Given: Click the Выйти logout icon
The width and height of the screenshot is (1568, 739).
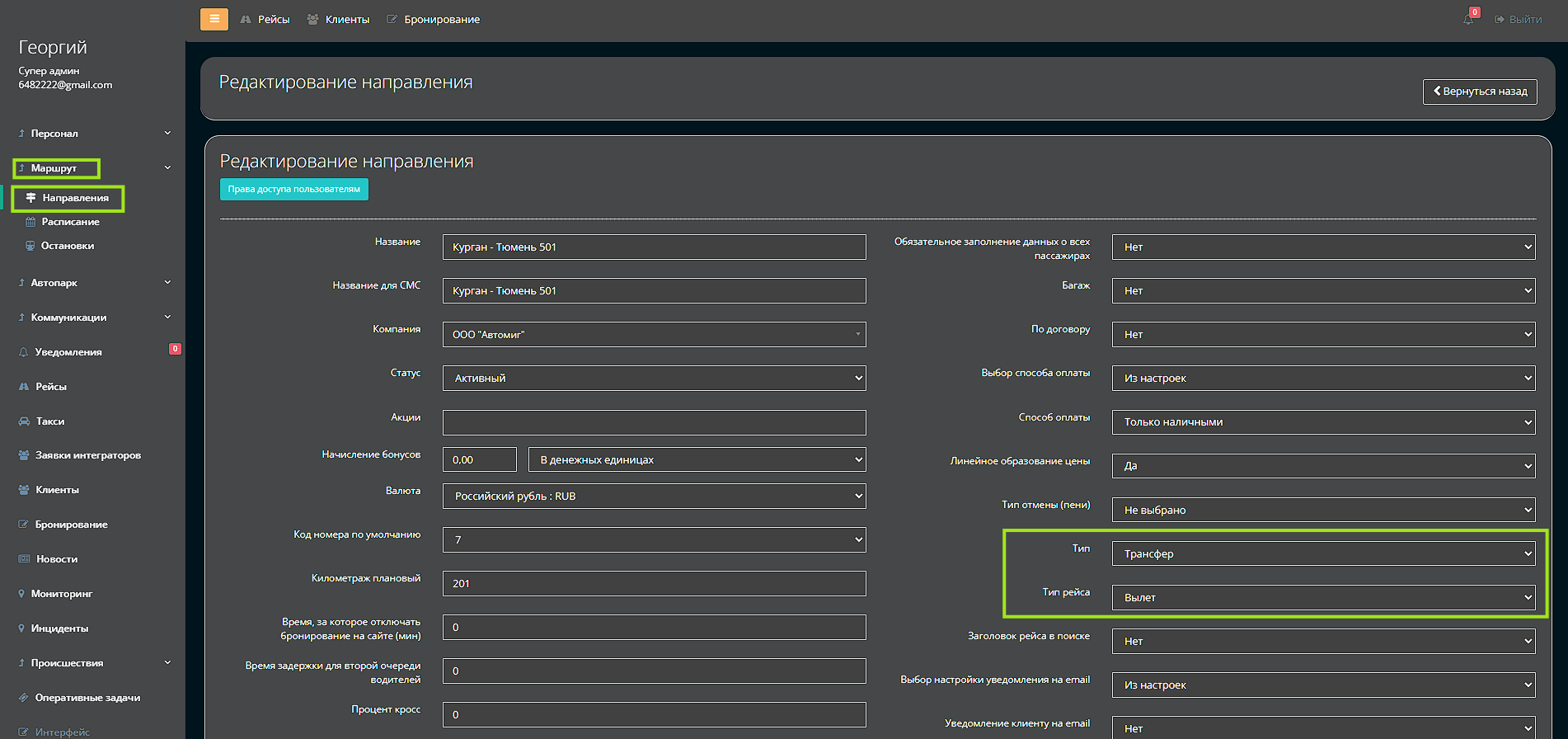Looking at the screenshot, I should coord(1499,20).
